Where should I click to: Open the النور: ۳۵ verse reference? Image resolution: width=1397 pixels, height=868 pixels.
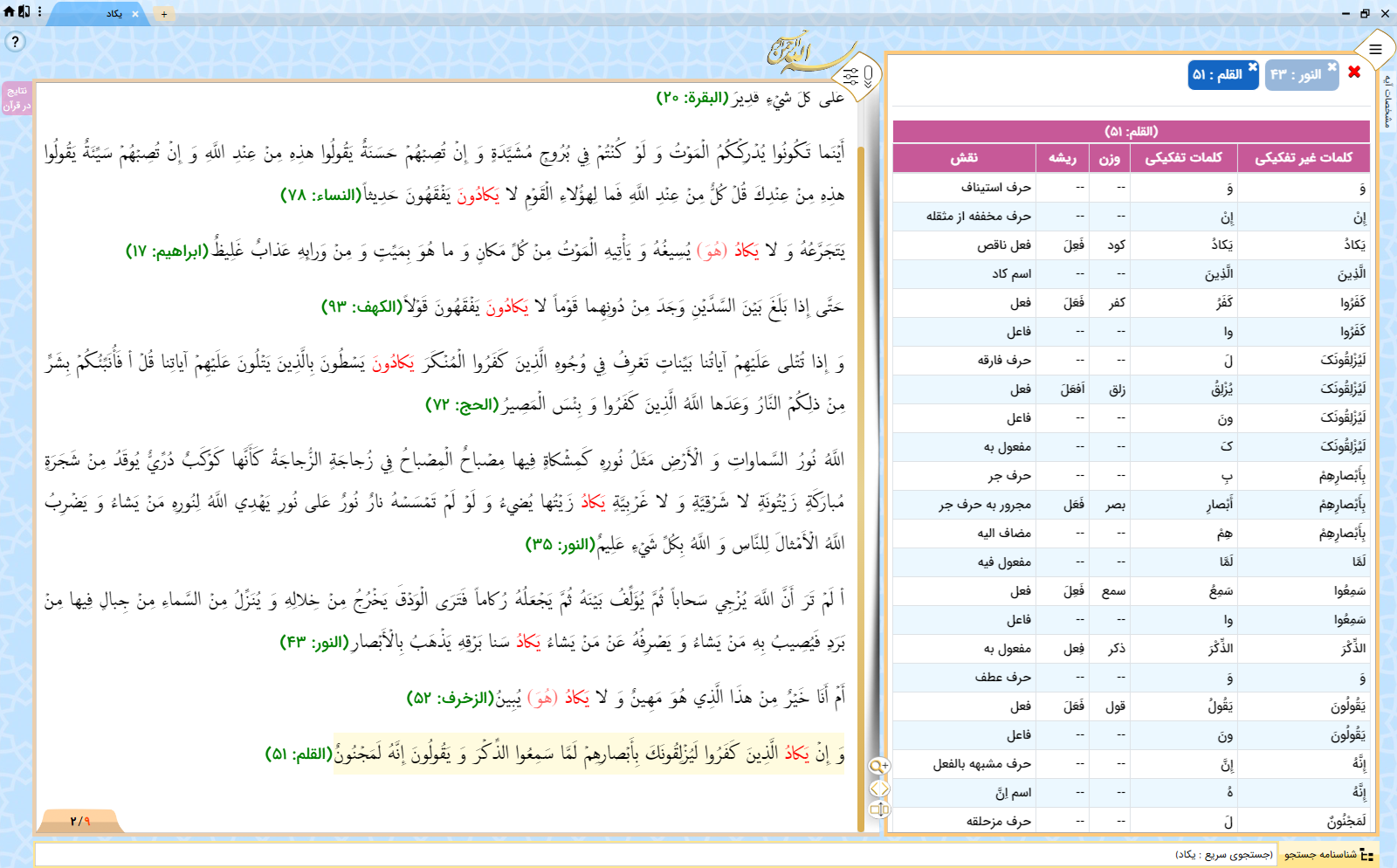coord(560,545)
